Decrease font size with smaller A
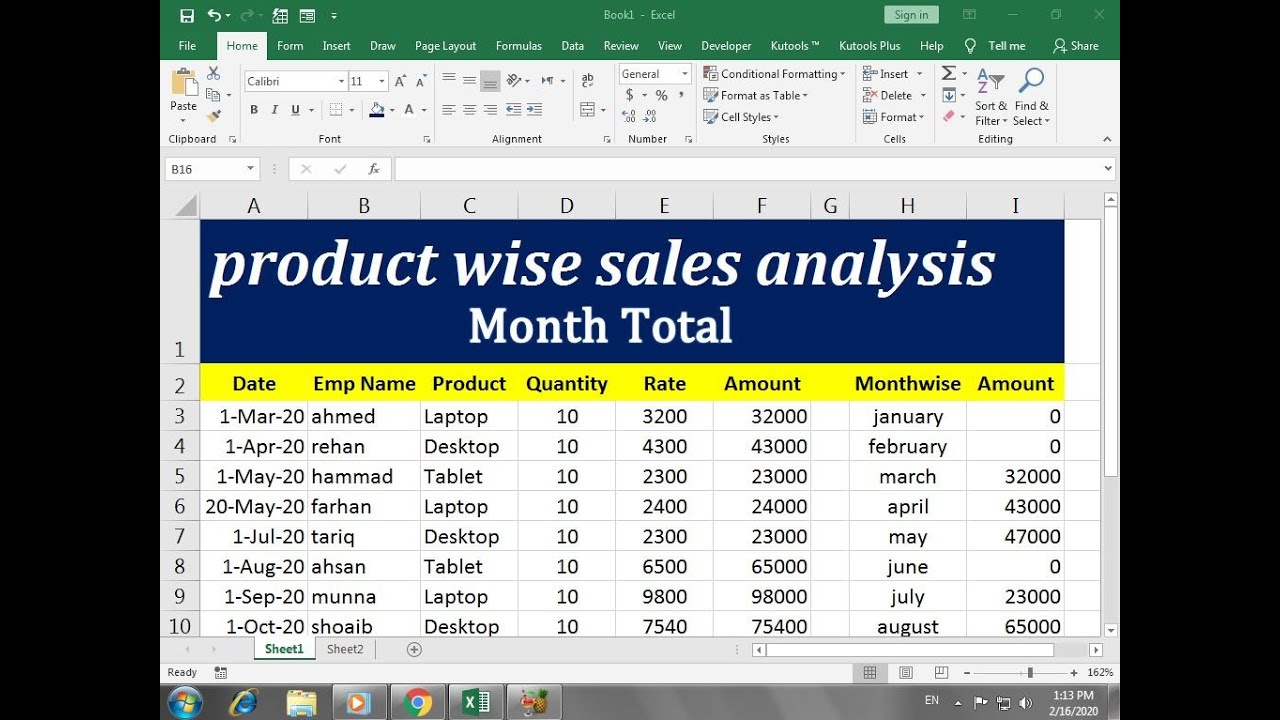Screen dimensions: 1280x720 tap(421, 81)
